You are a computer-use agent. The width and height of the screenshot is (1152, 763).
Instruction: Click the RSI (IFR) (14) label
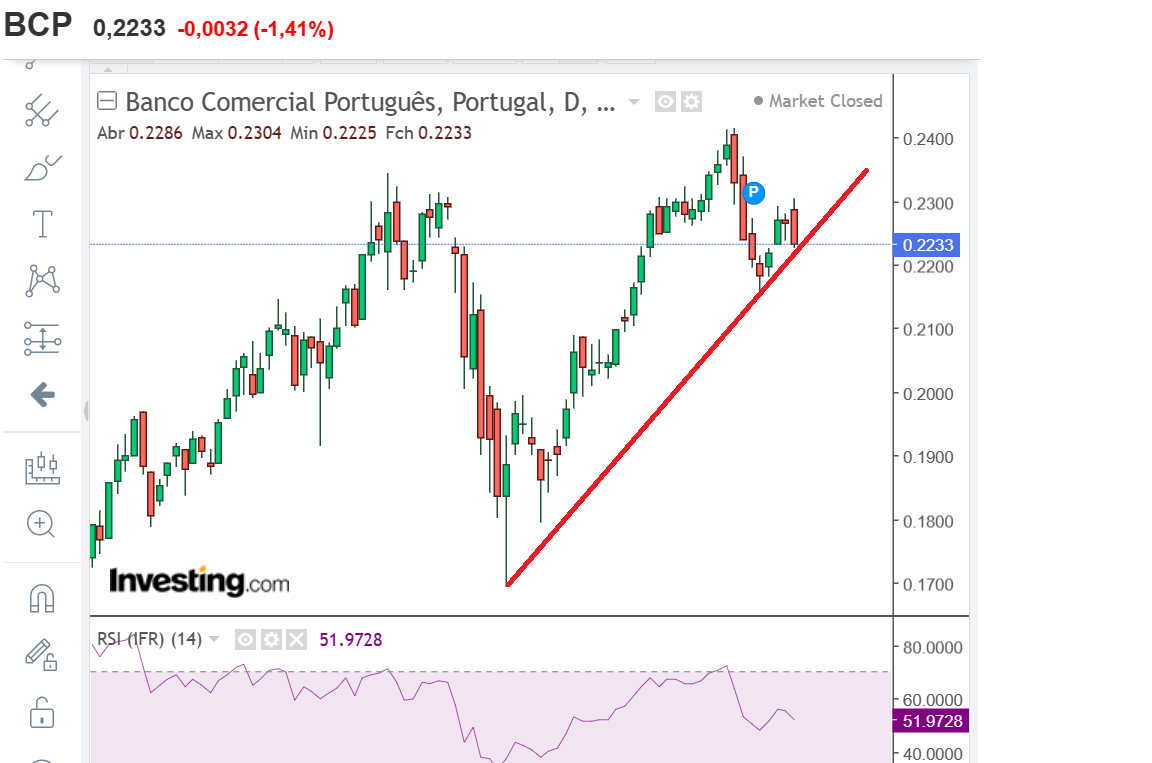pyautogui.click(x=149, y=639)
